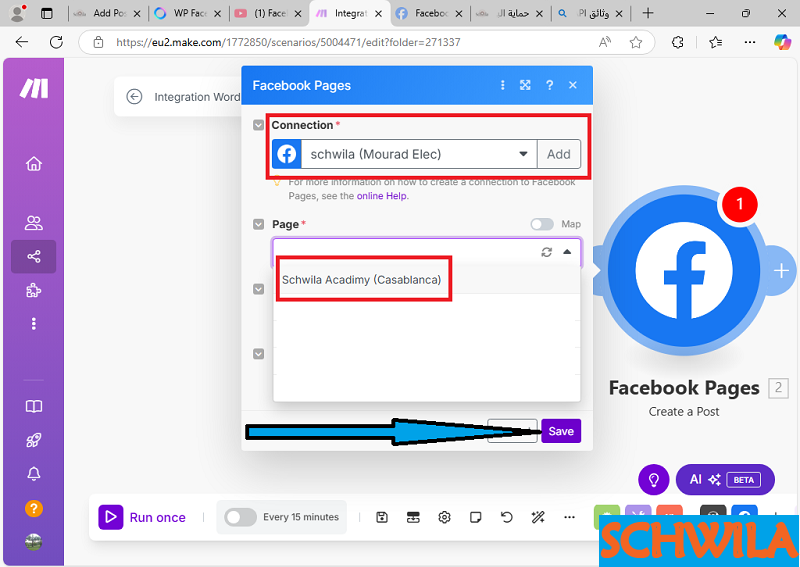Open scenario settings gear icon
The height and width of the screenshot is (567, 800).
(444, 517)
